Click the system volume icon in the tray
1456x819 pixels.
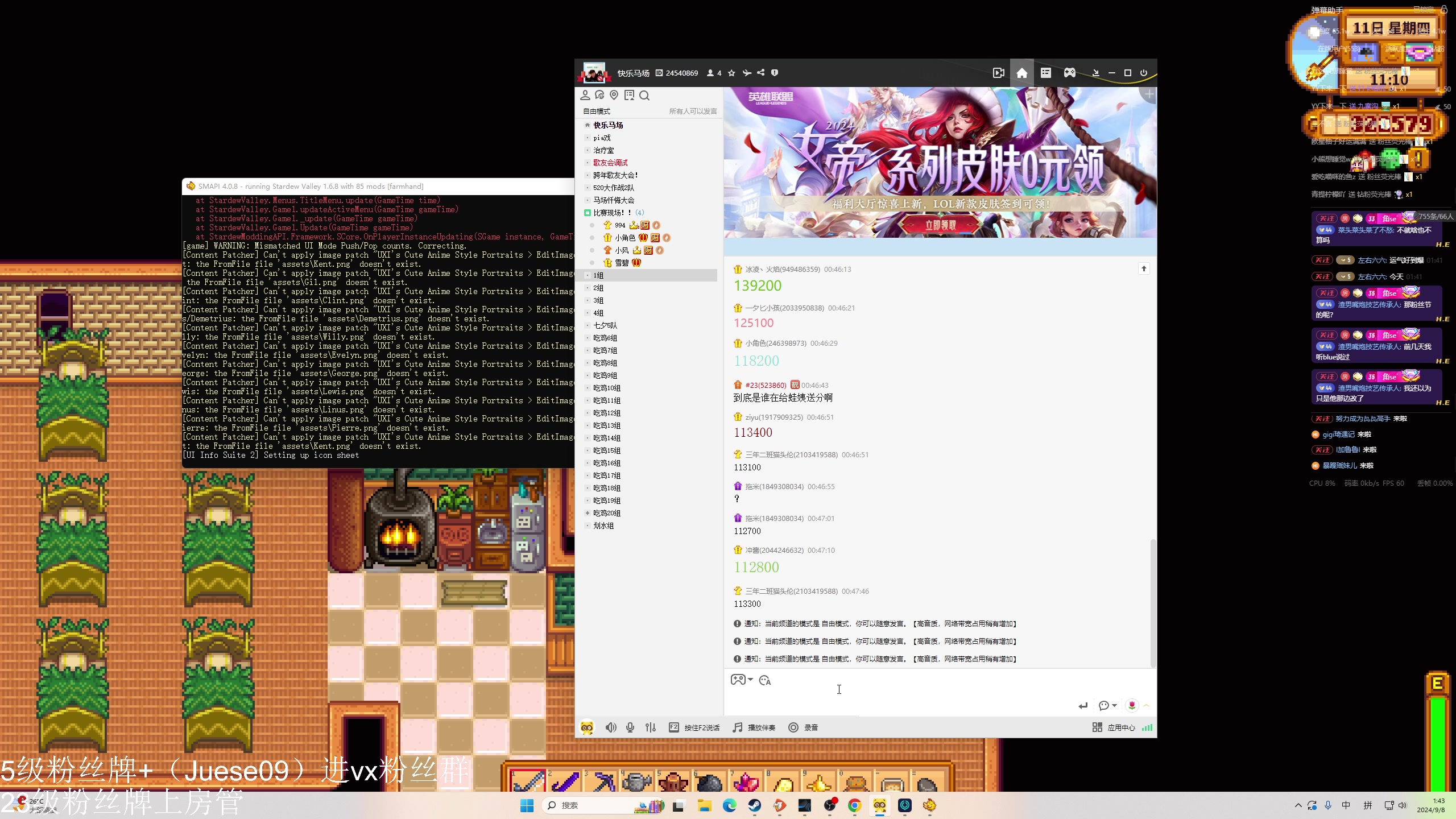[x=1402, y=805]
